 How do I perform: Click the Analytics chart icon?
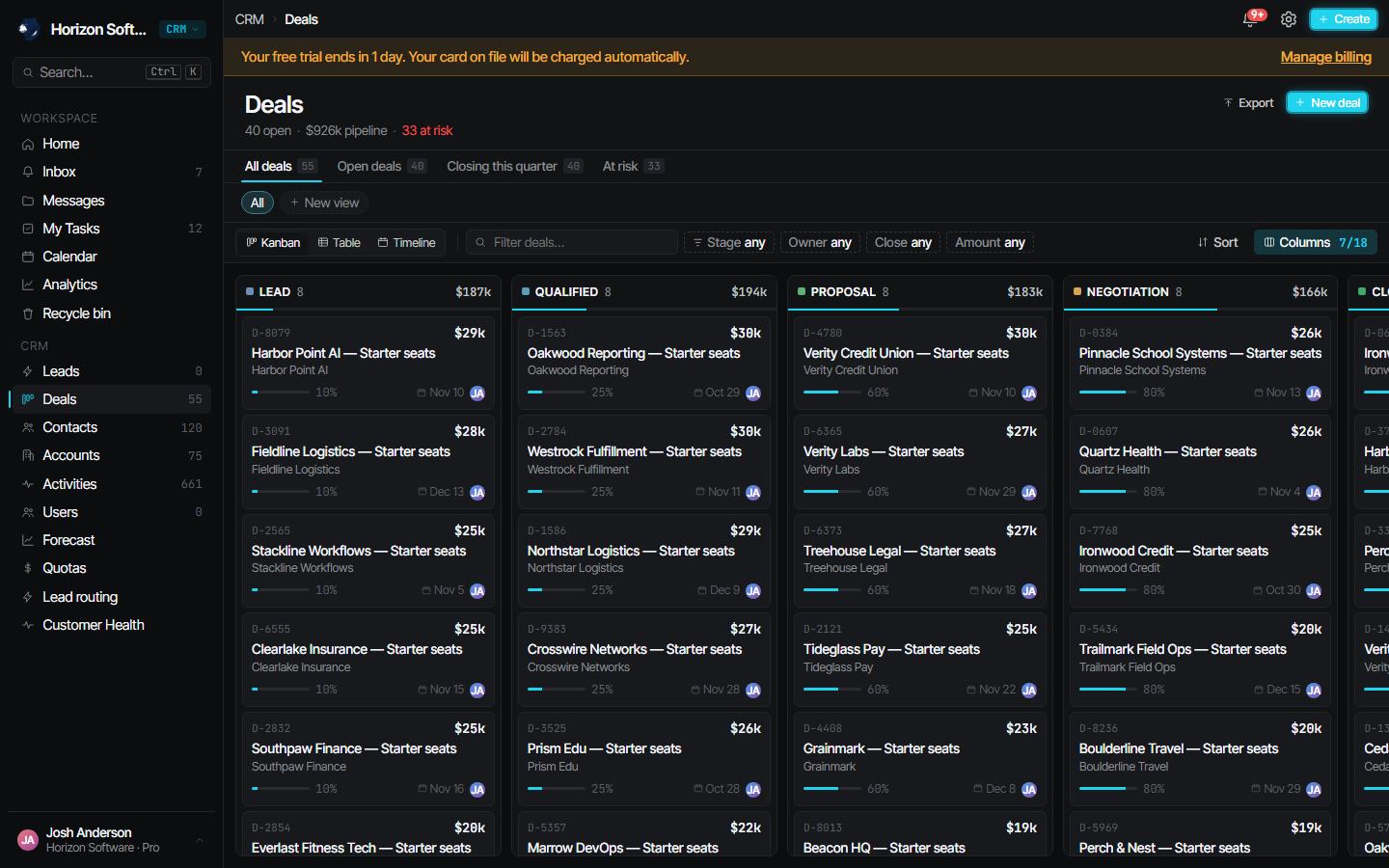tap(28, 285)
